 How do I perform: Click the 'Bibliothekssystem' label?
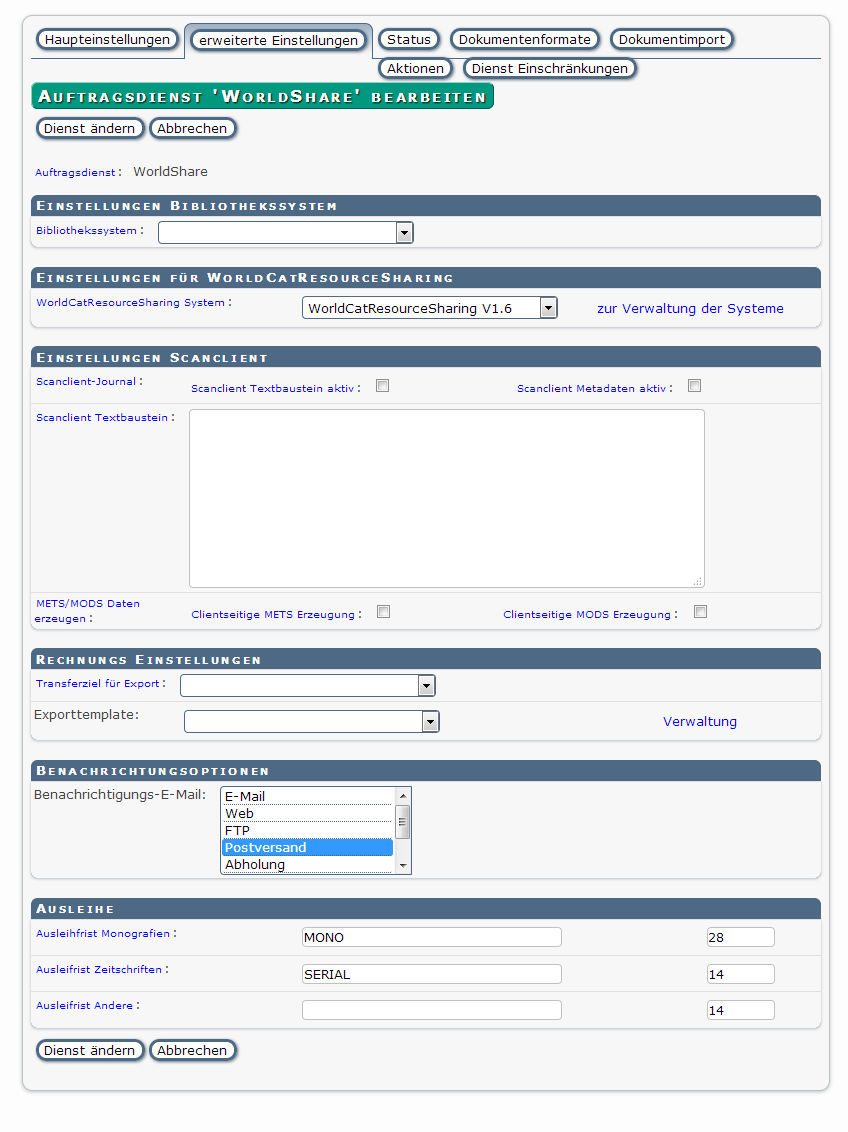coord(87,231)
